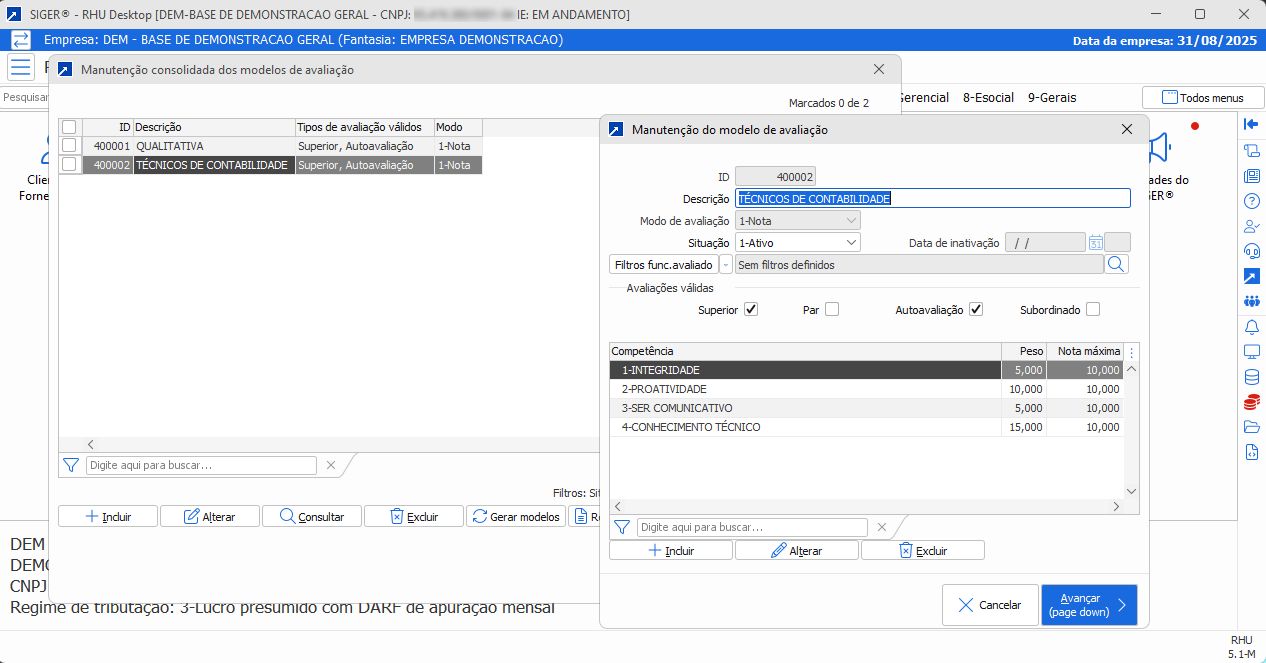Image resolution: width=1266 pixels, height=663 pixels.
Task: Clear the competência search with the X icon
Action: coord(881,527)
